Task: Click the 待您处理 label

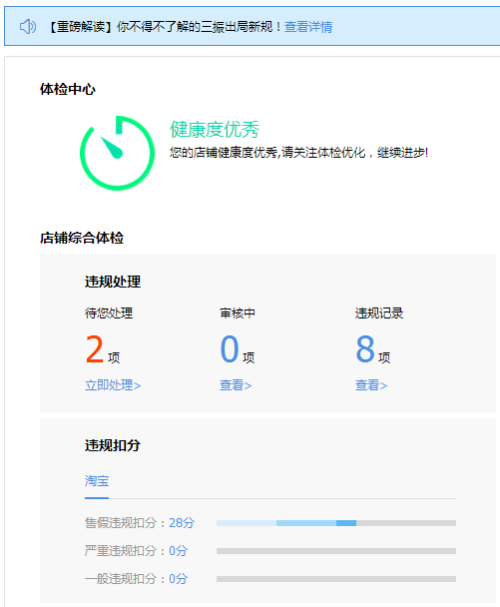Action: click(x=109, y=313)
